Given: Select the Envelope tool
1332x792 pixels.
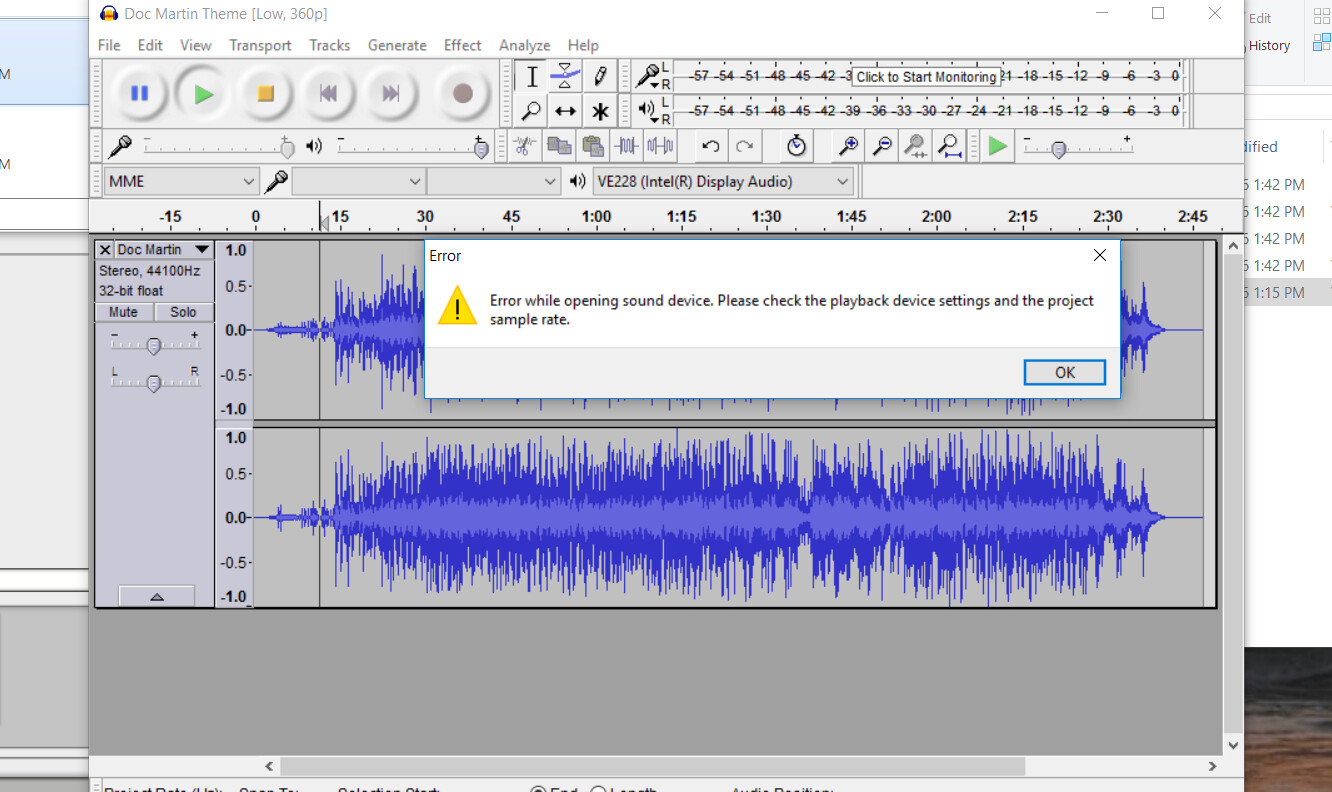Looking at the screenshot, I should point(565,76).
